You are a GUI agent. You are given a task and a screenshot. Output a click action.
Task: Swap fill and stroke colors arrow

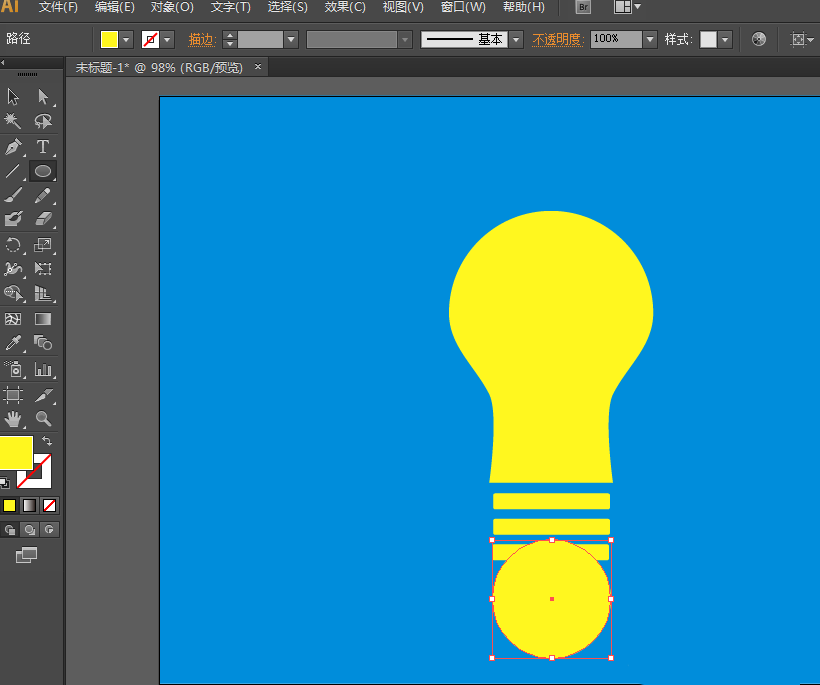(x=47, y=441)
